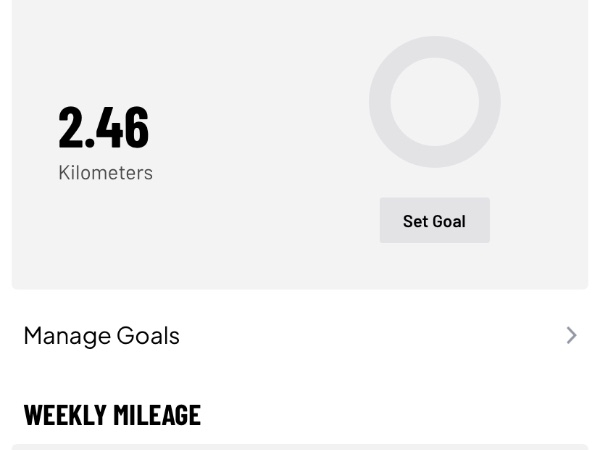
Task: Click the center of the goal ring
Action: [434, 102]
